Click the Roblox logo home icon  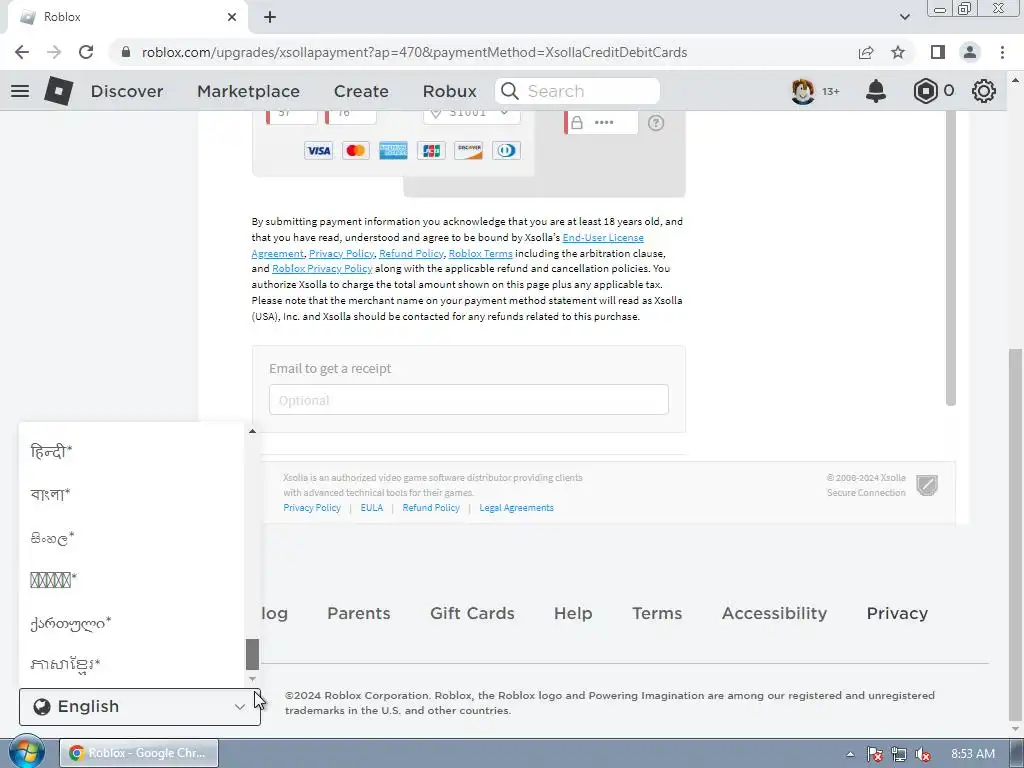59,91
